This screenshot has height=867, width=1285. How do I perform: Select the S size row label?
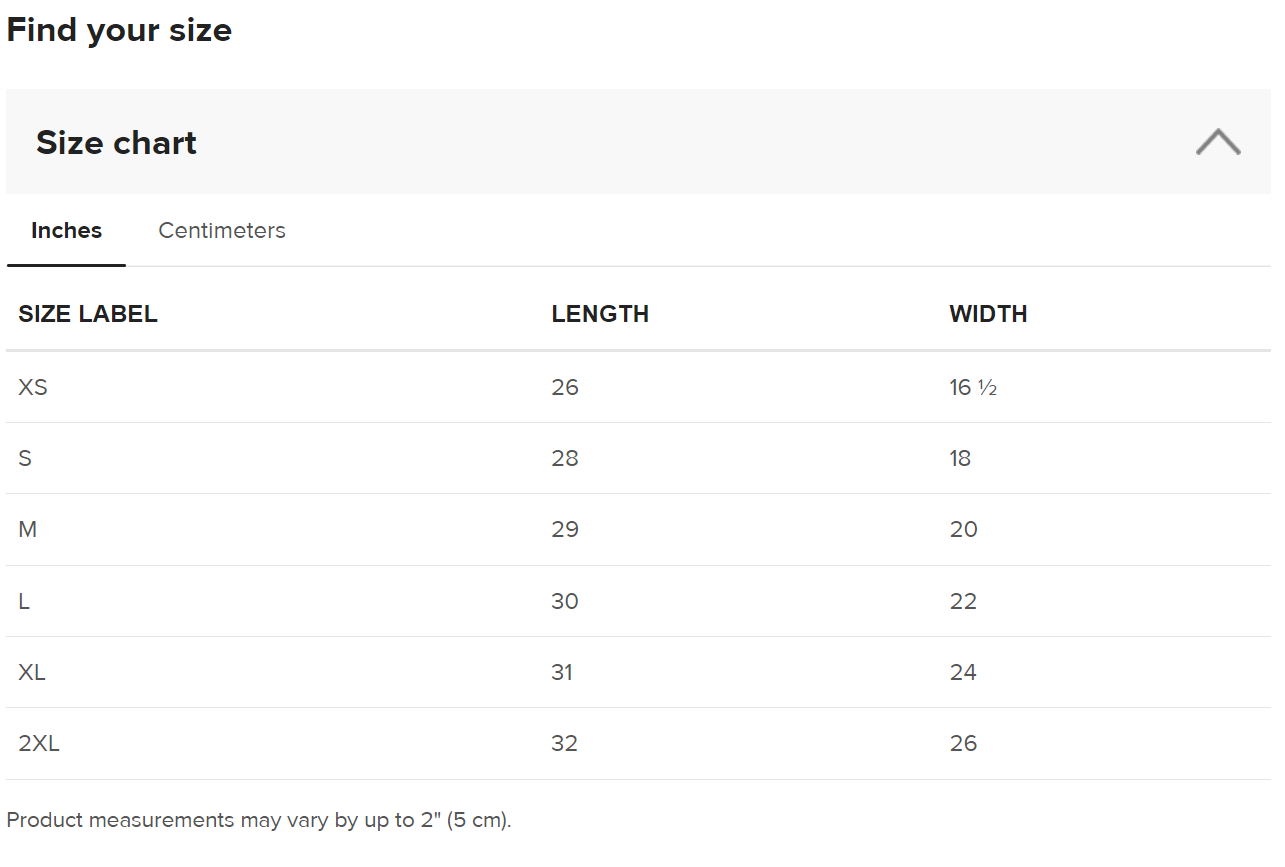(25, 458)
